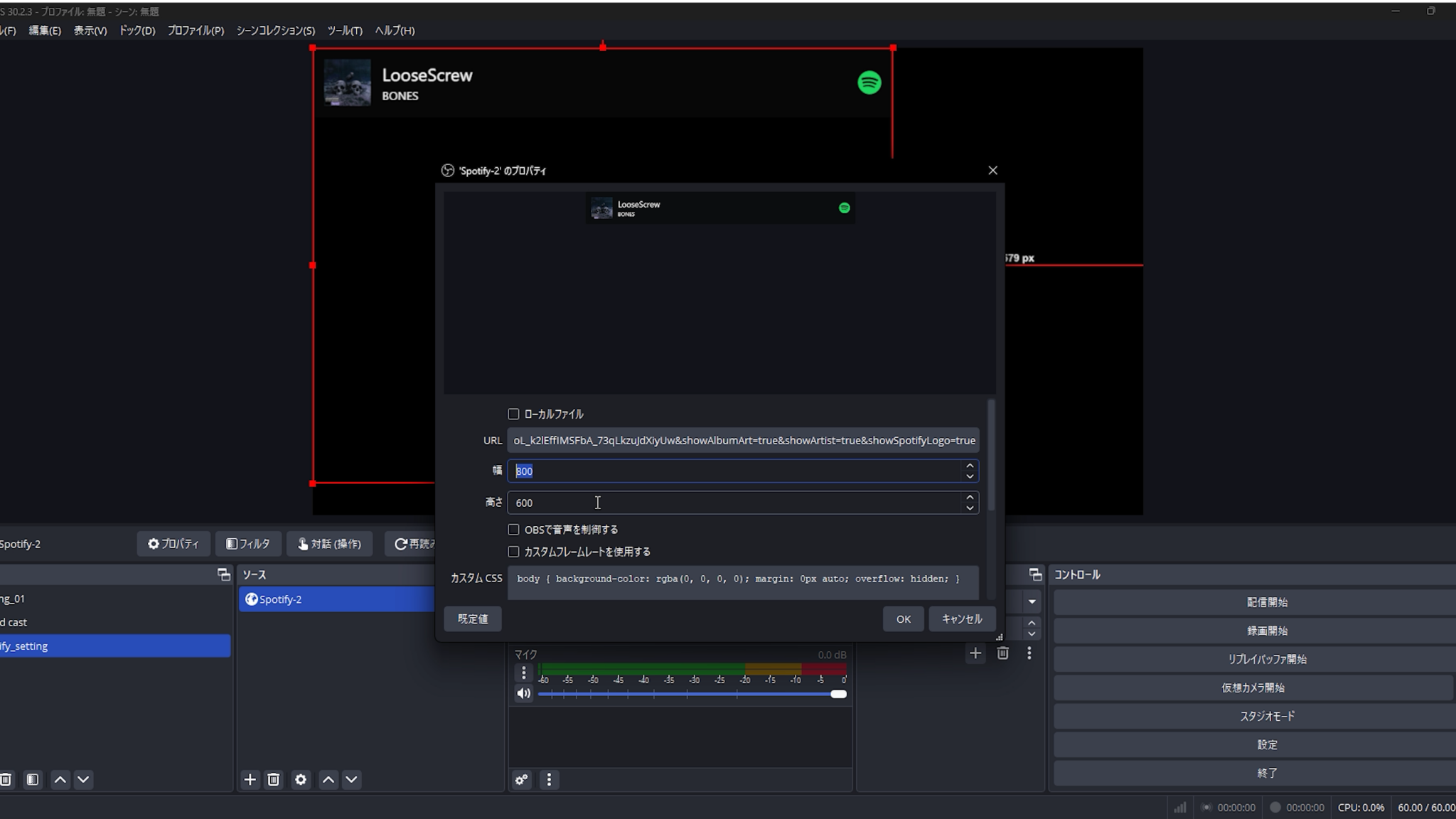Add a new source with the plus icon
This screenshot has height=819, width=1456.
pos(250,779)
